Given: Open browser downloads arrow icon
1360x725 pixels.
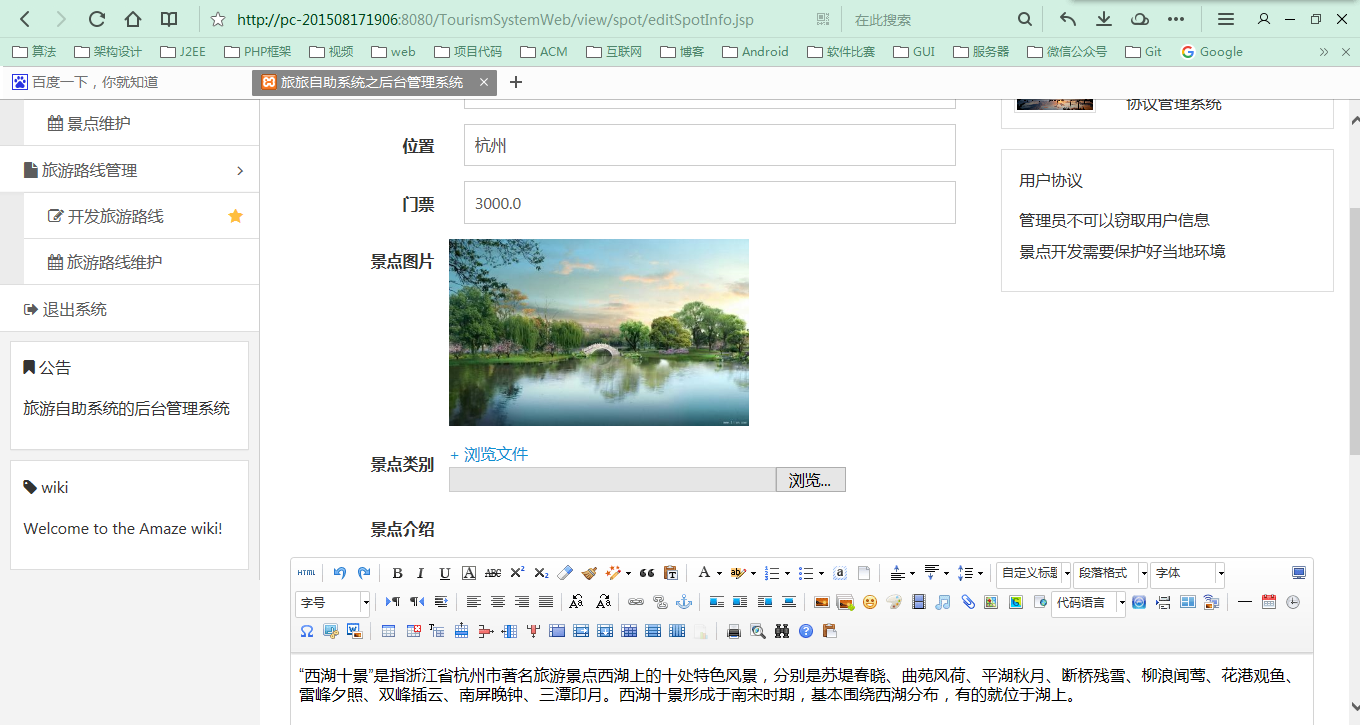Looking at the screenshot, I should 1104,19.
